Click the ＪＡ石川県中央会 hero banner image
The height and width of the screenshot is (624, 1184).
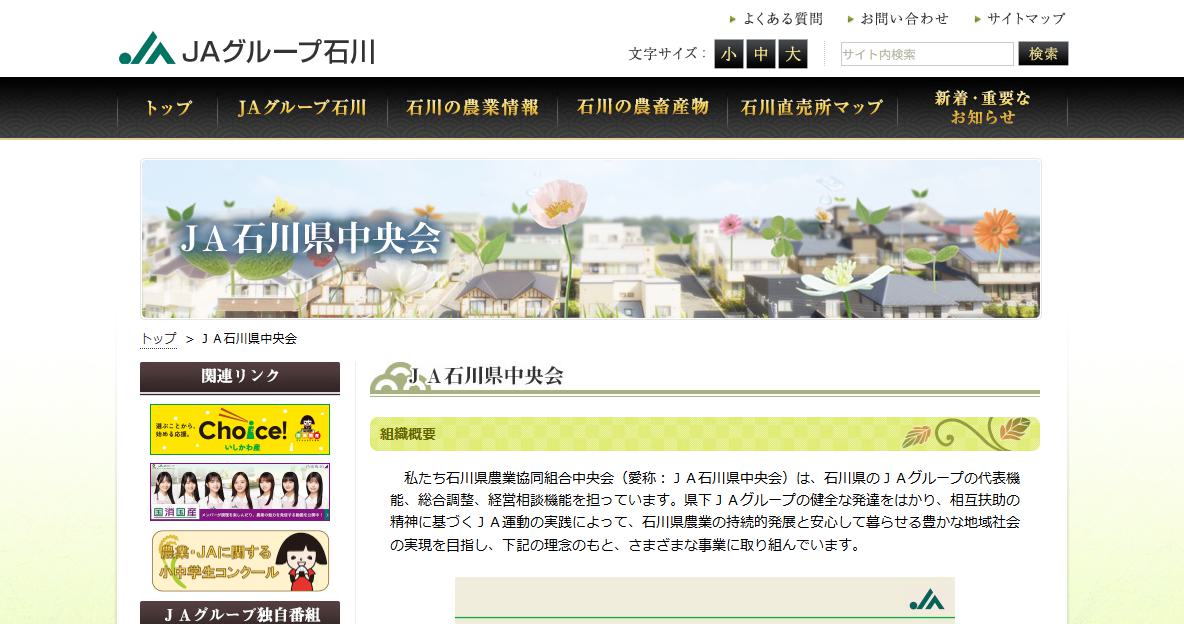click(590, 238)
